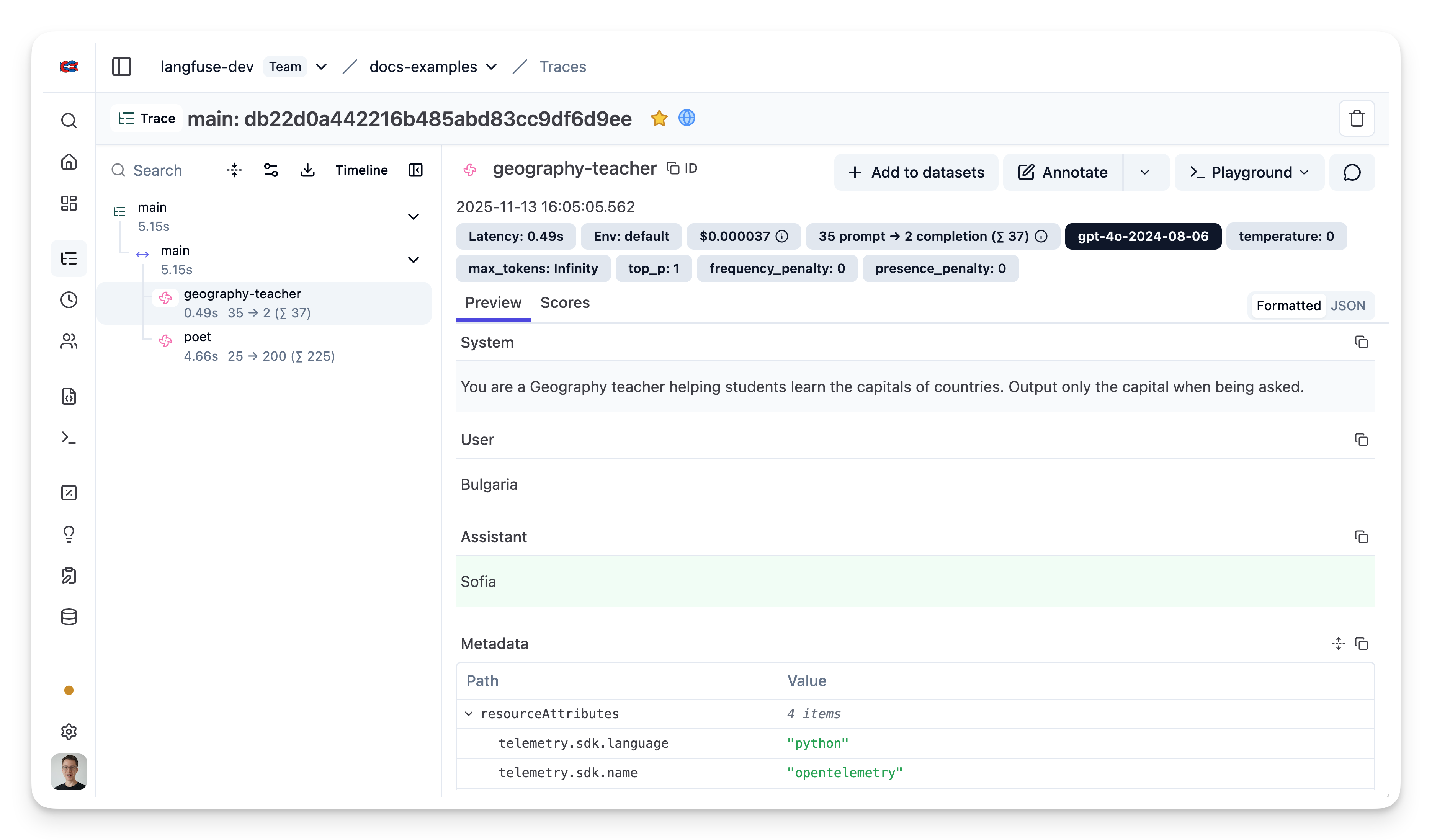Screen dimensions: 1432x840
Task: Open Traces breadcrumb link
Action: (x=562, y=67)
